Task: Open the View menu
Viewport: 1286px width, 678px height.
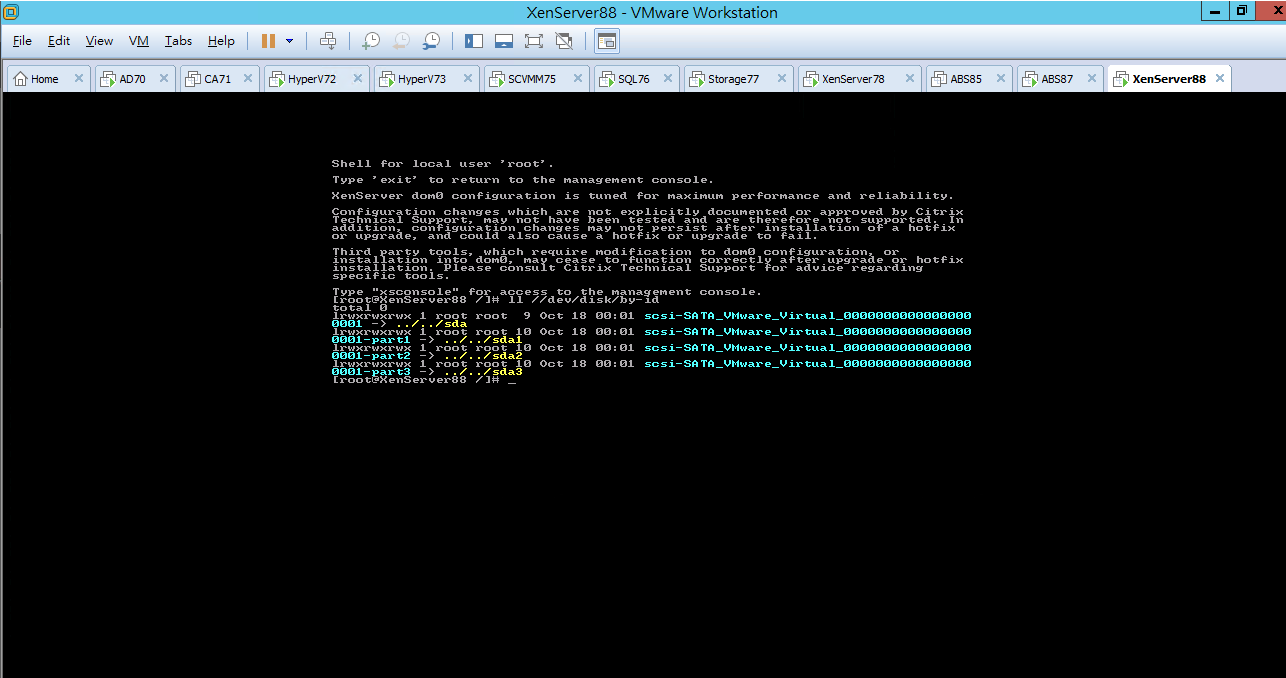Action: 99,41
